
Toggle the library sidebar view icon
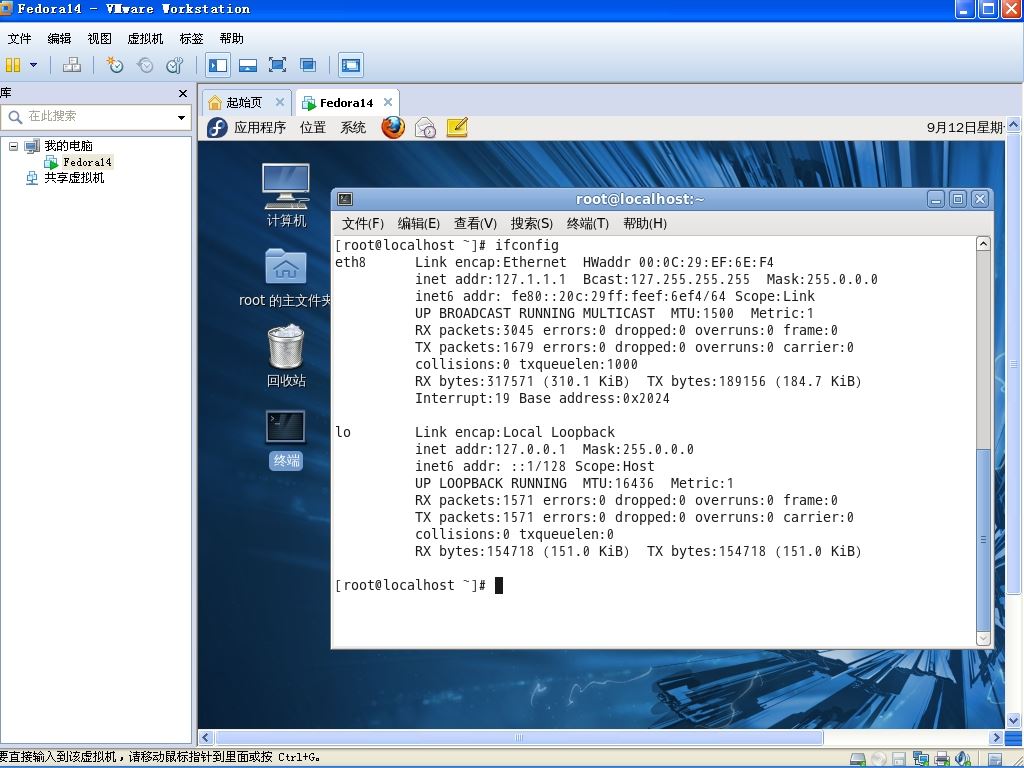pos(217,65)
